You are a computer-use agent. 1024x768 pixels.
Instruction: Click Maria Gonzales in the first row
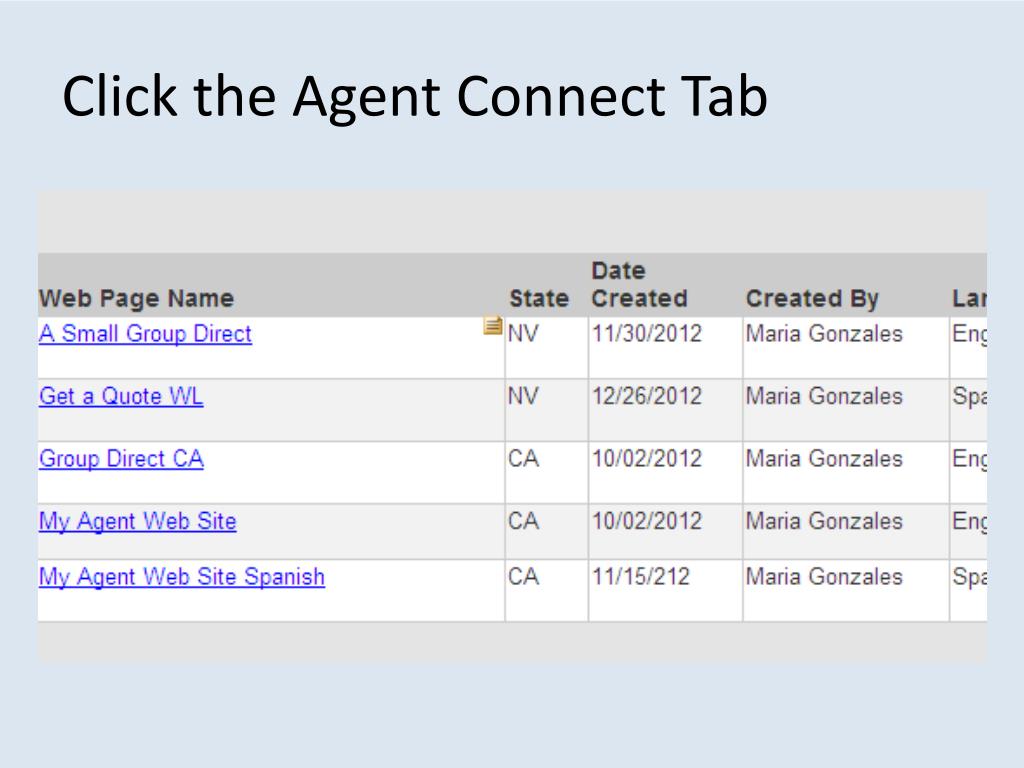click(x=824, y=334)
